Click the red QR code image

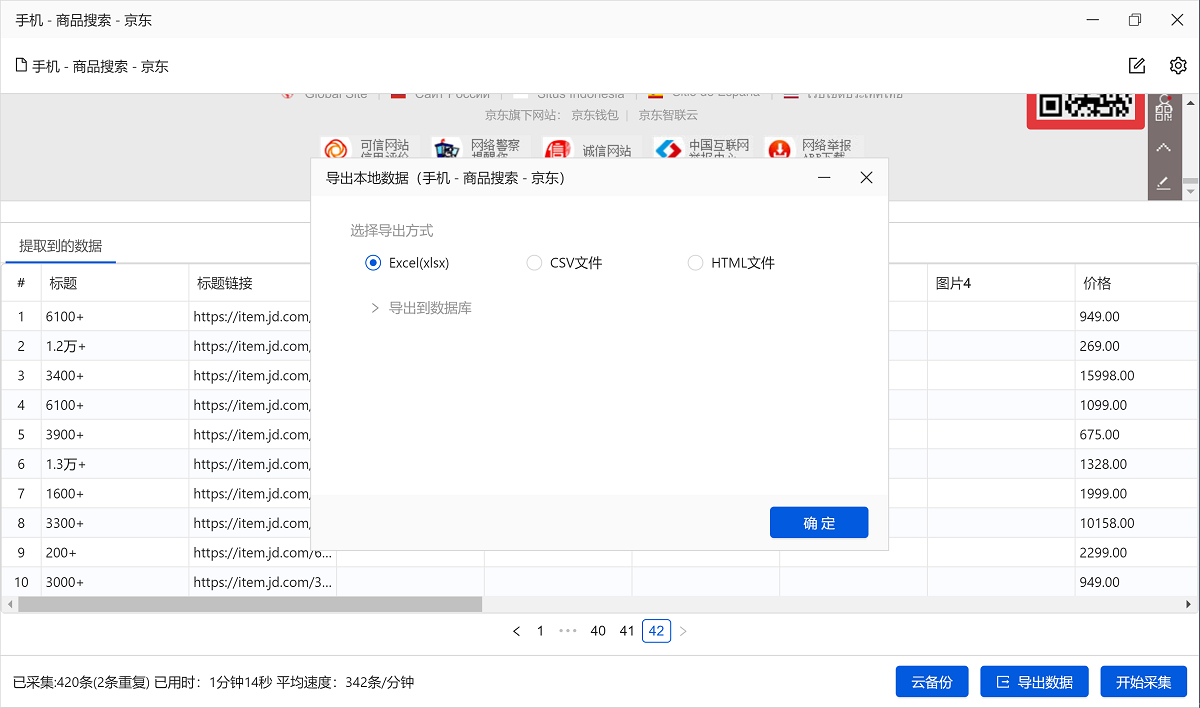1086,110
